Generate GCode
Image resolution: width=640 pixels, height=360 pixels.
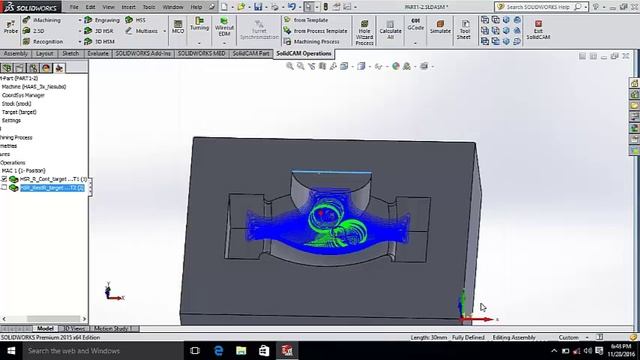pyautogui.click(x=415, y=24)
